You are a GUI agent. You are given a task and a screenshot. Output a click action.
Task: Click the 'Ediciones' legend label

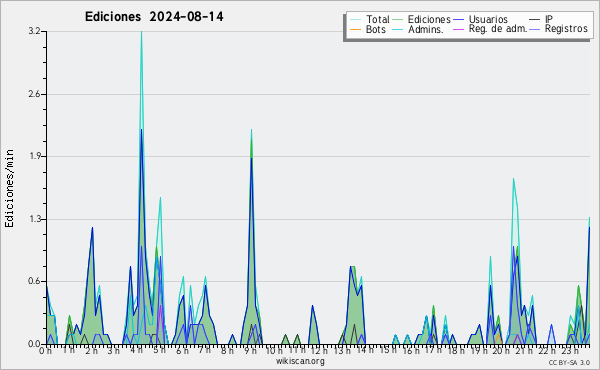point(429,19)
